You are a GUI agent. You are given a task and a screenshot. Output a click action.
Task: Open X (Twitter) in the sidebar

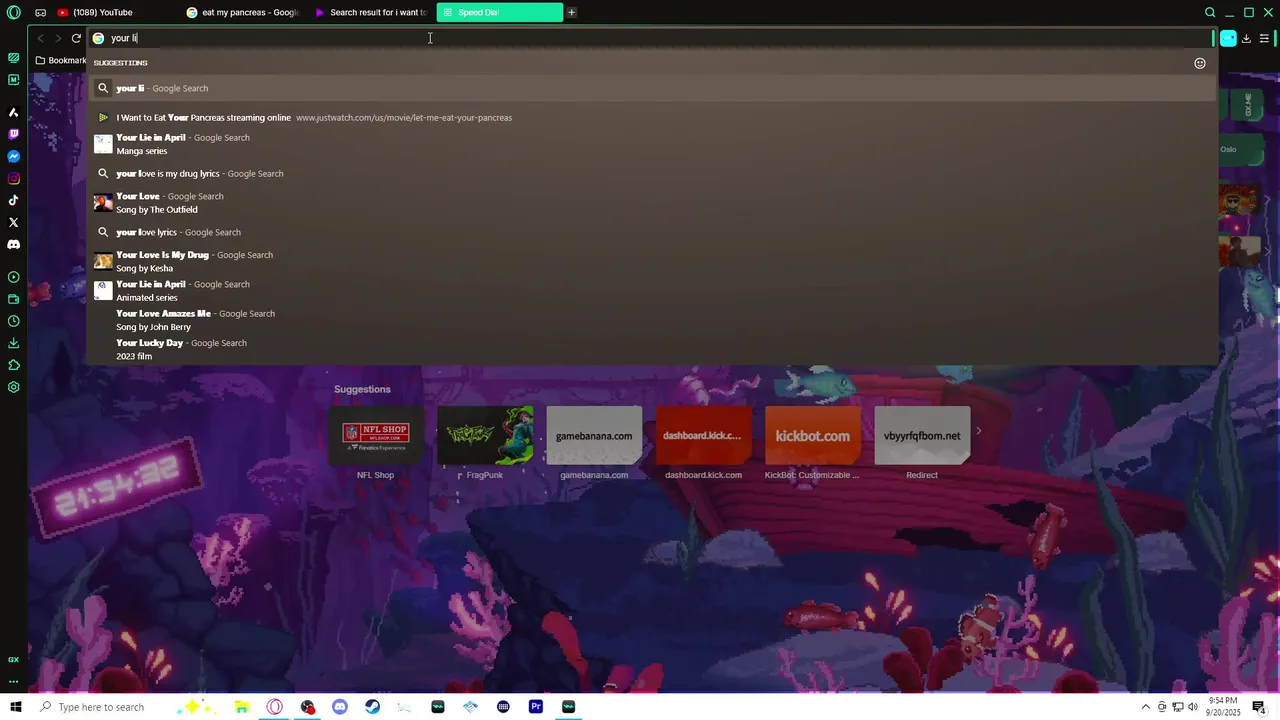(x=13, y=222)
